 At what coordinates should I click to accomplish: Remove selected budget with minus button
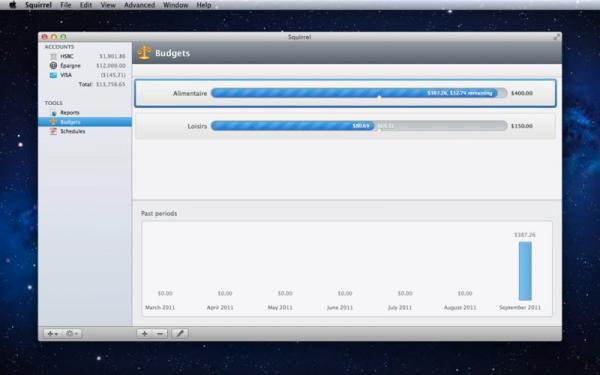(160, 334)
